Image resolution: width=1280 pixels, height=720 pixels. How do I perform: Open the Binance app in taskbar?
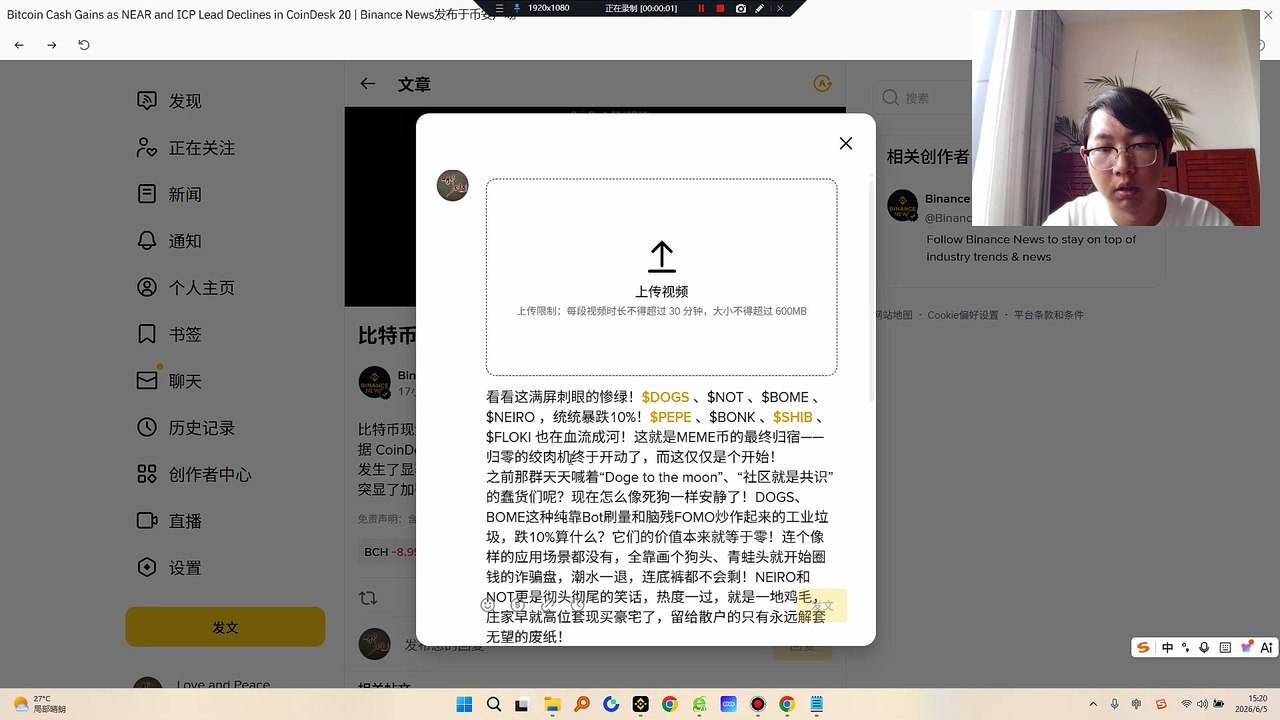pos(640,705)
